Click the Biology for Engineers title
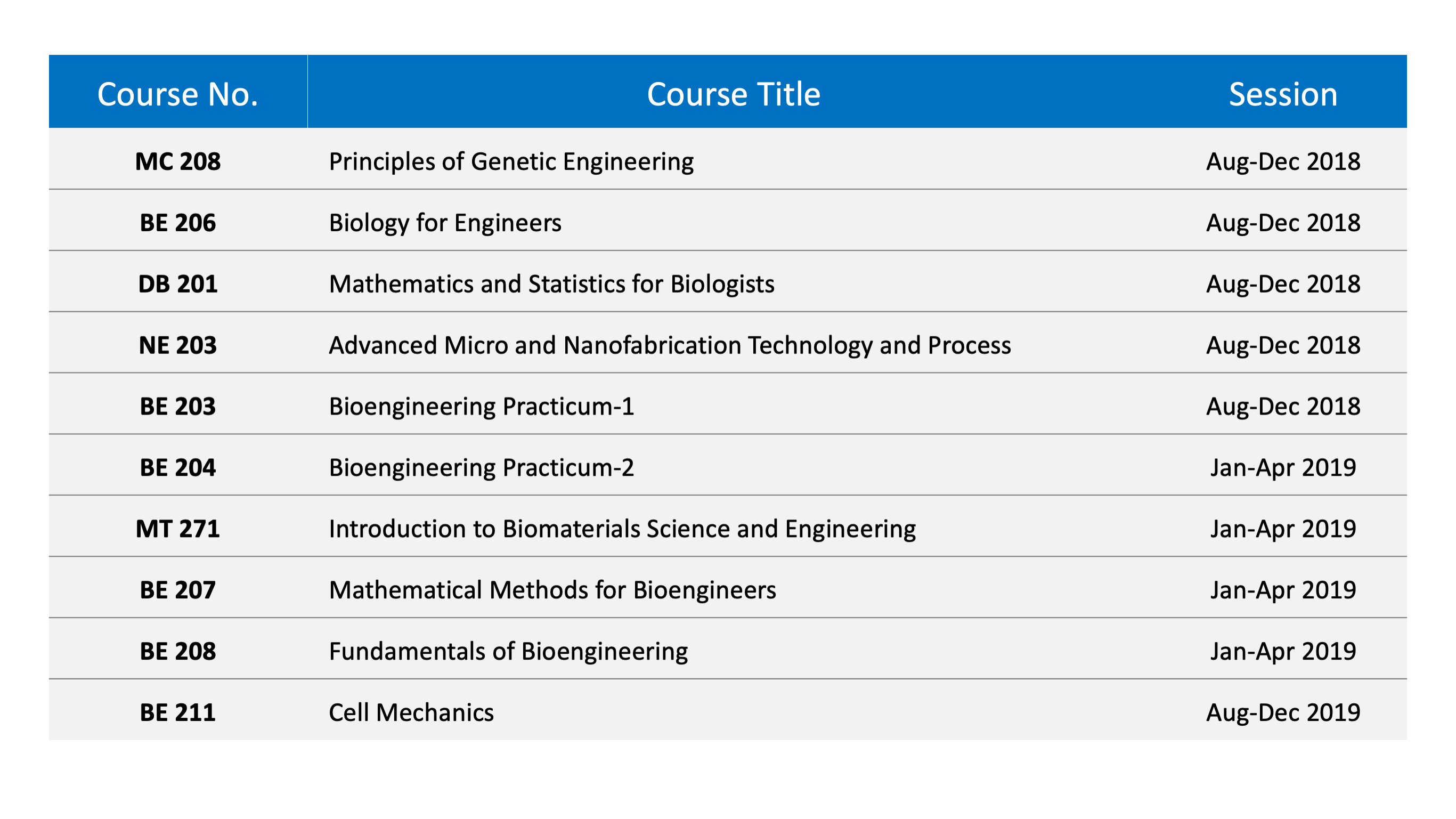This screenshot has width=1456, height=819. (x=445, y=223)
